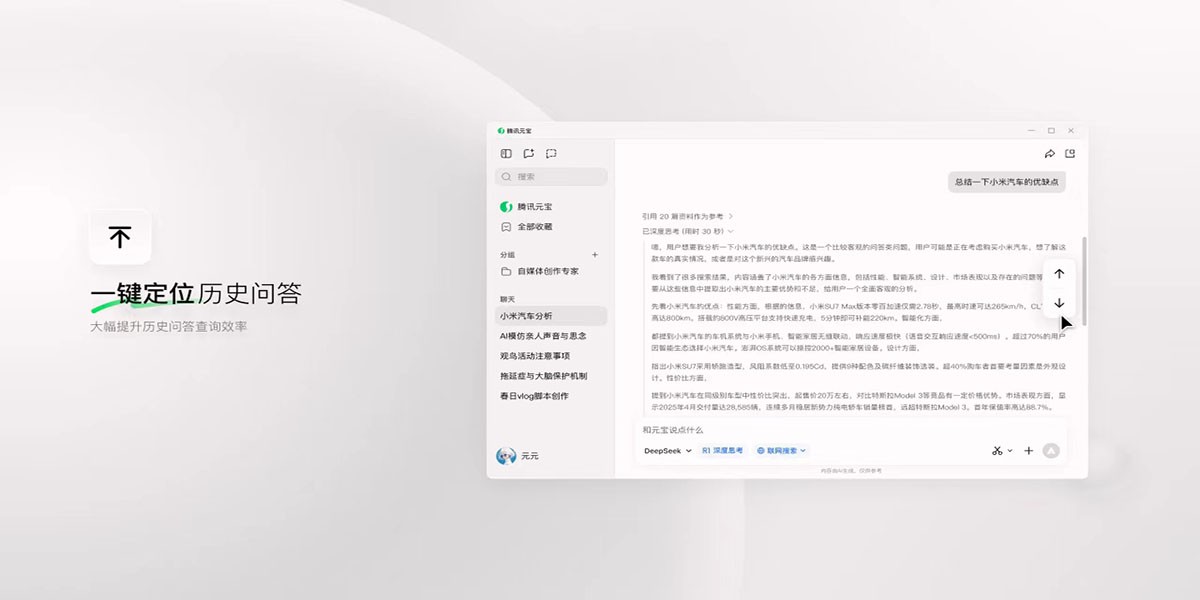The height and width of the screenshot is (600, 1200).
Task: Maximize the 腾讯元宝 window
Action: 1051,131
